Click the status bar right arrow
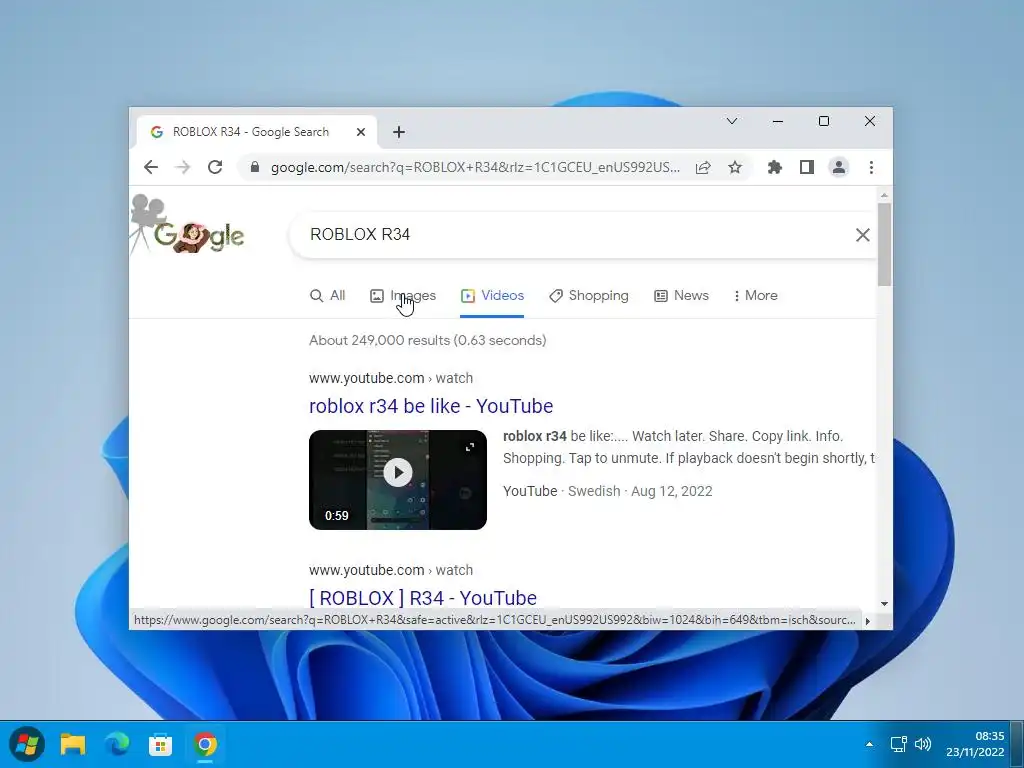1024x768 pixels. tap(867, 621)
